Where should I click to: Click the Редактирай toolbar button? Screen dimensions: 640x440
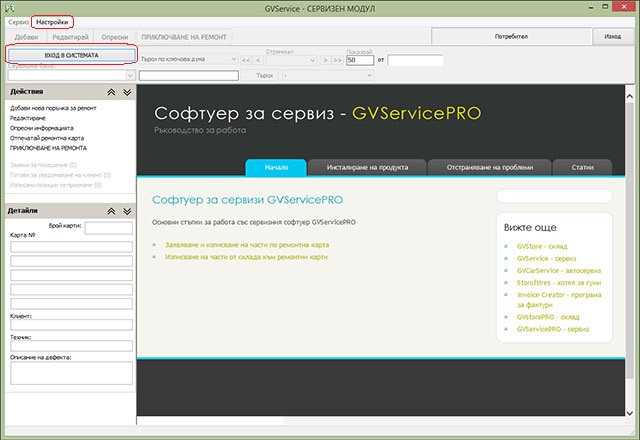coord(70,37)
